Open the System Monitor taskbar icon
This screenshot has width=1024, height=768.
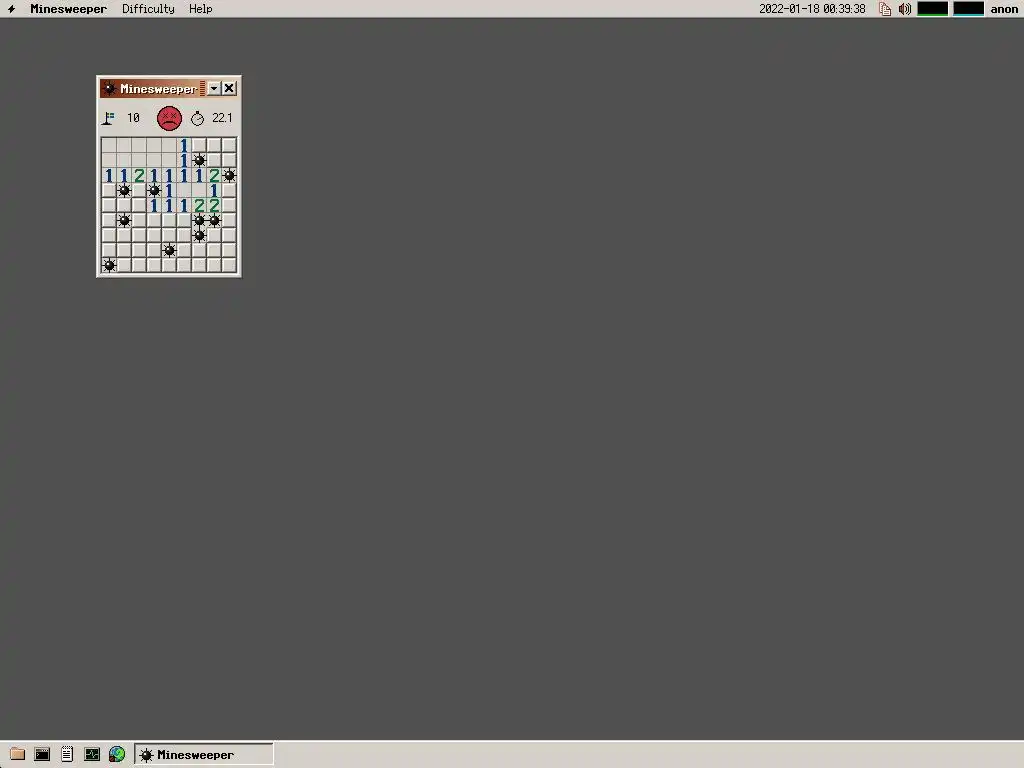pyautogui.click(x=92, y=754)
